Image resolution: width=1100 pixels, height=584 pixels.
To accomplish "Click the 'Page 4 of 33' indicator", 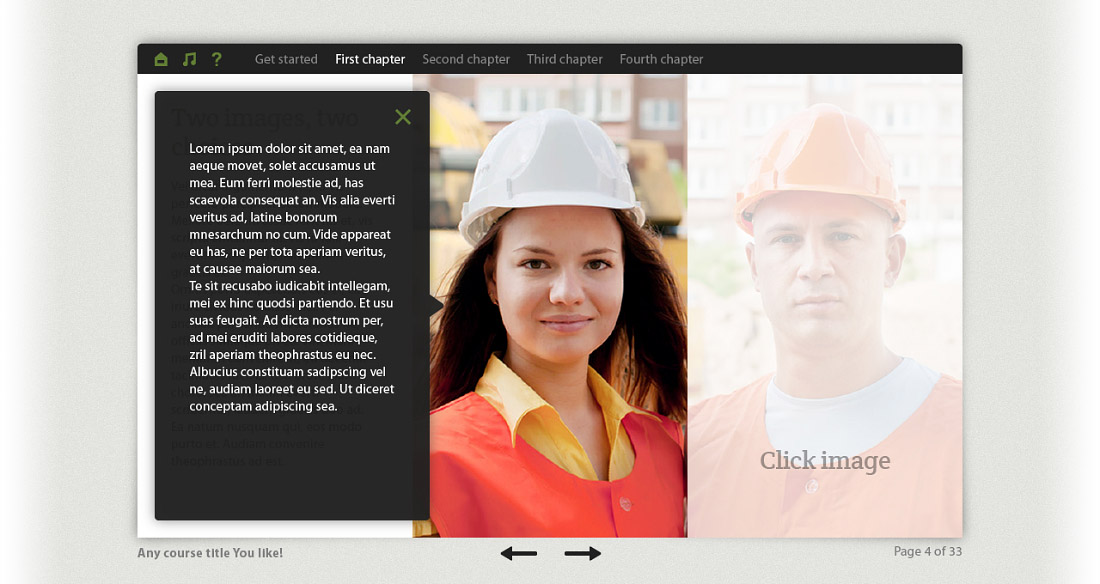I will click(927, 552).
